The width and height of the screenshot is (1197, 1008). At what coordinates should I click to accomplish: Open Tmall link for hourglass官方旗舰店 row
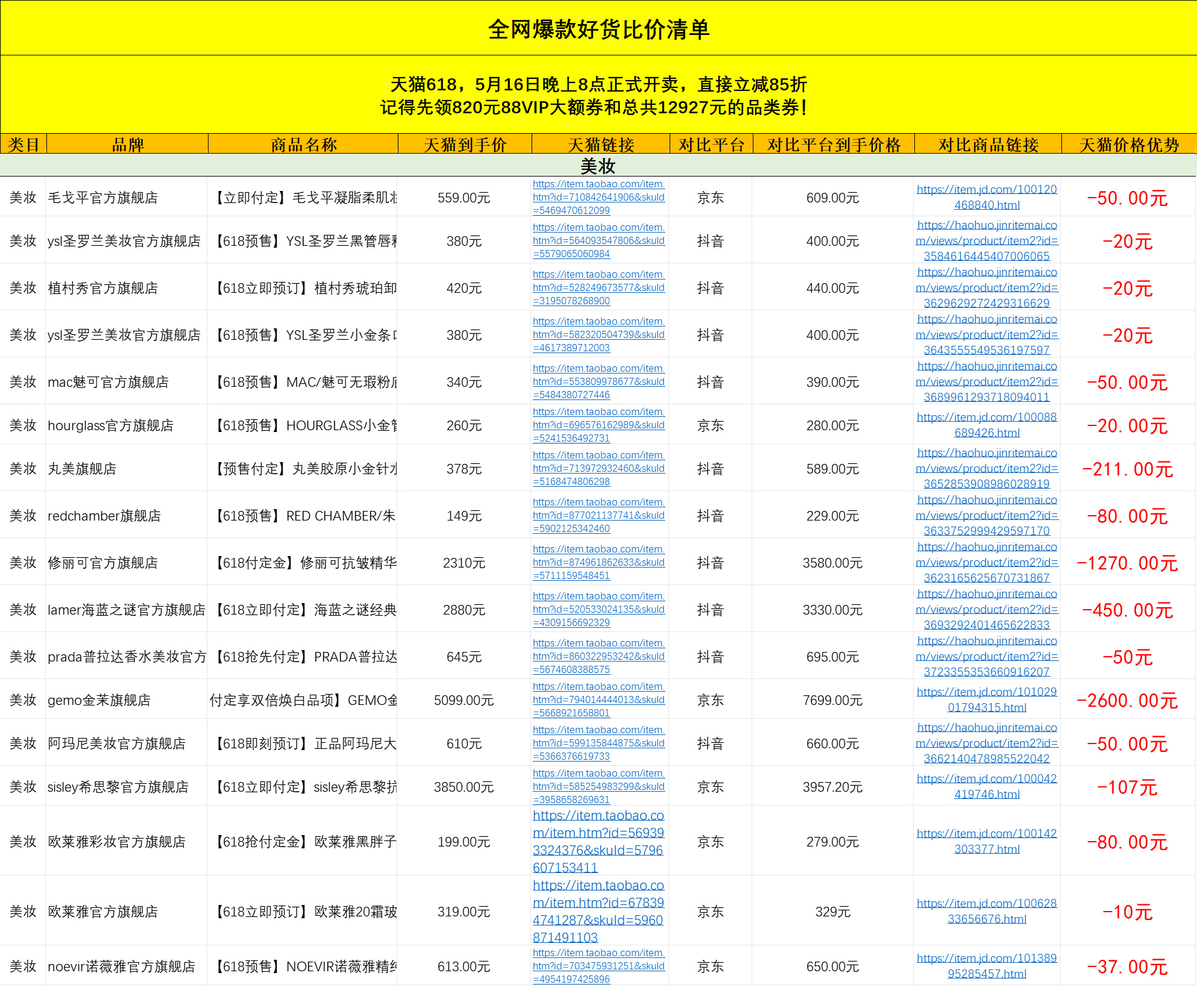598,425
